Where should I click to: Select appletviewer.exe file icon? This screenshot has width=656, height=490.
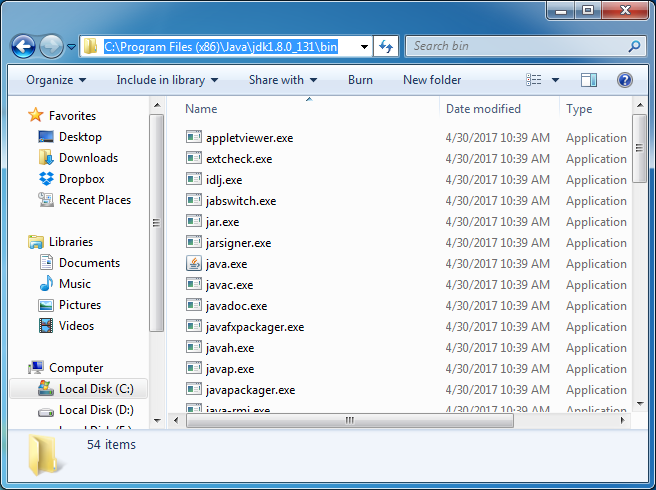point(194,137)
